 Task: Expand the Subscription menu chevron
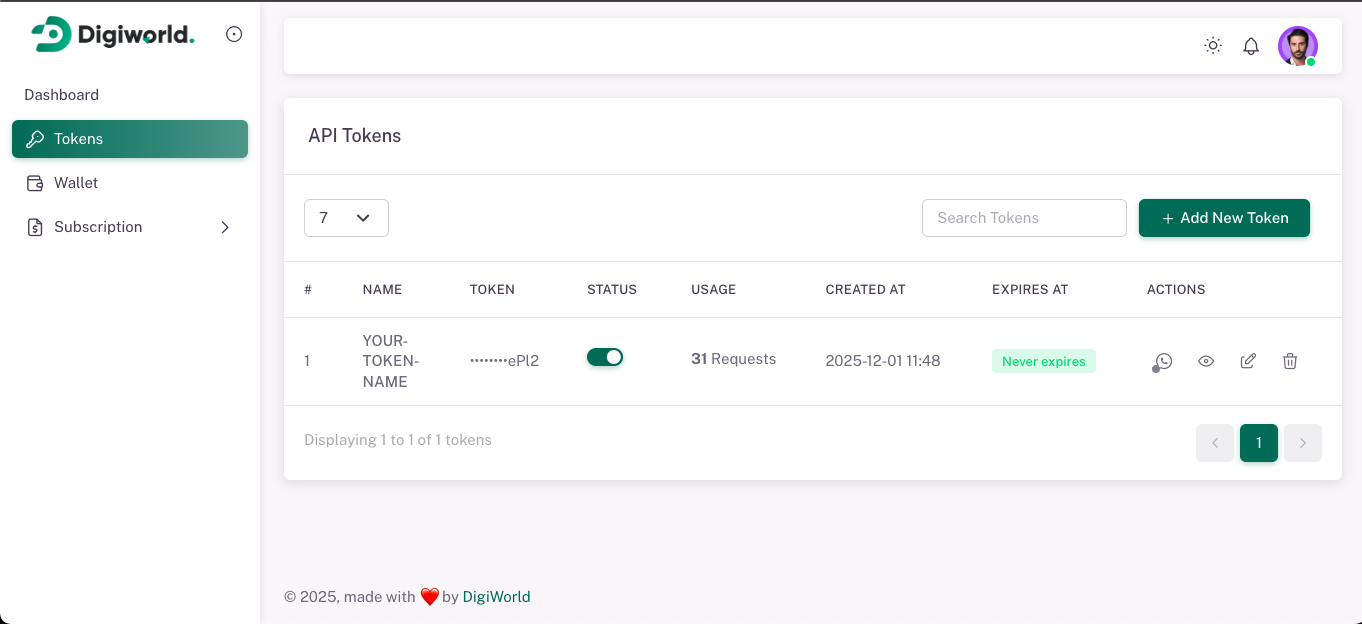tap(225, 227)
